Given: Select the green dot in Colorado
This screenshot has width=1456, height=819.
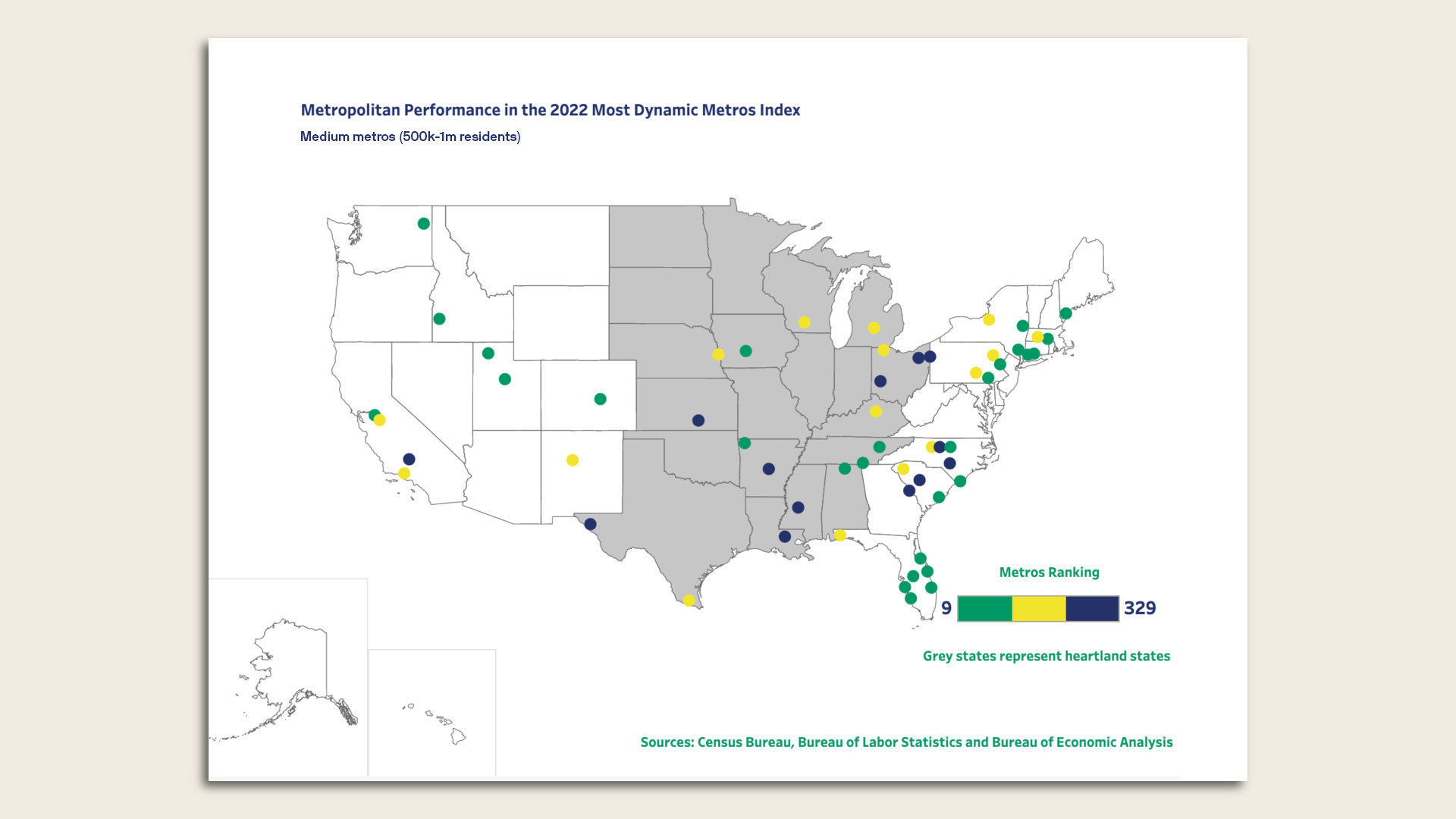Looking at the screenshot, I should click(600, 399).
